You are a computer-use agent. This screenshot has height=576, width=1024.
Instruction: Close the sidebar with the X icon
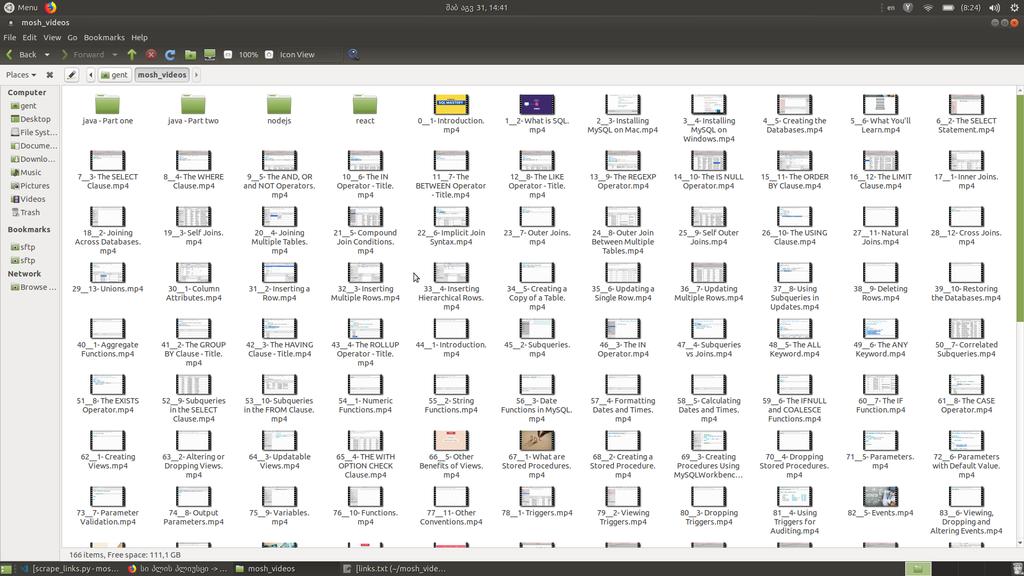click(x=50, y=75)
